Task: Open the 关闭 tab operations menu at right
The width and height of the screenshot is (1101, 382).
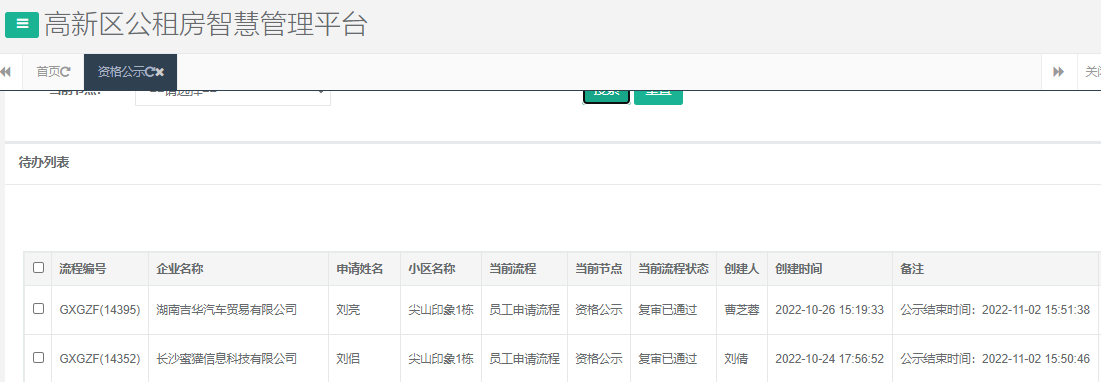Action: (x=1090, y=72)
